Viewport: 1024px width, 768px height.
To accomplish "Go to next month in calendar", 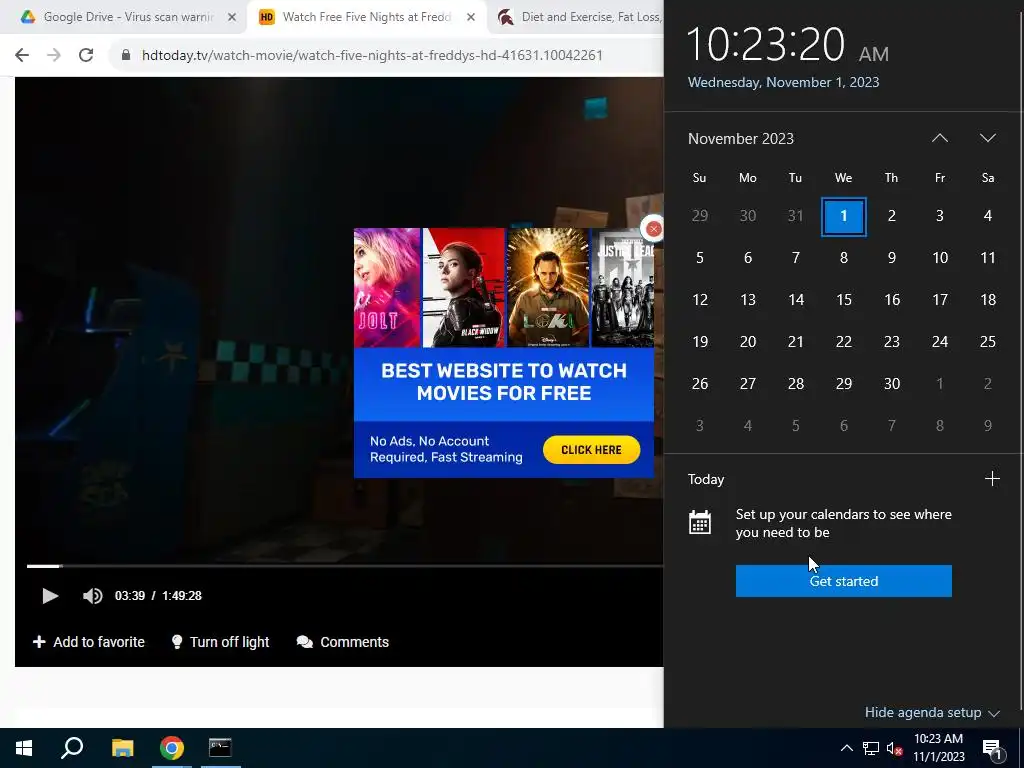I will (987, 138).
